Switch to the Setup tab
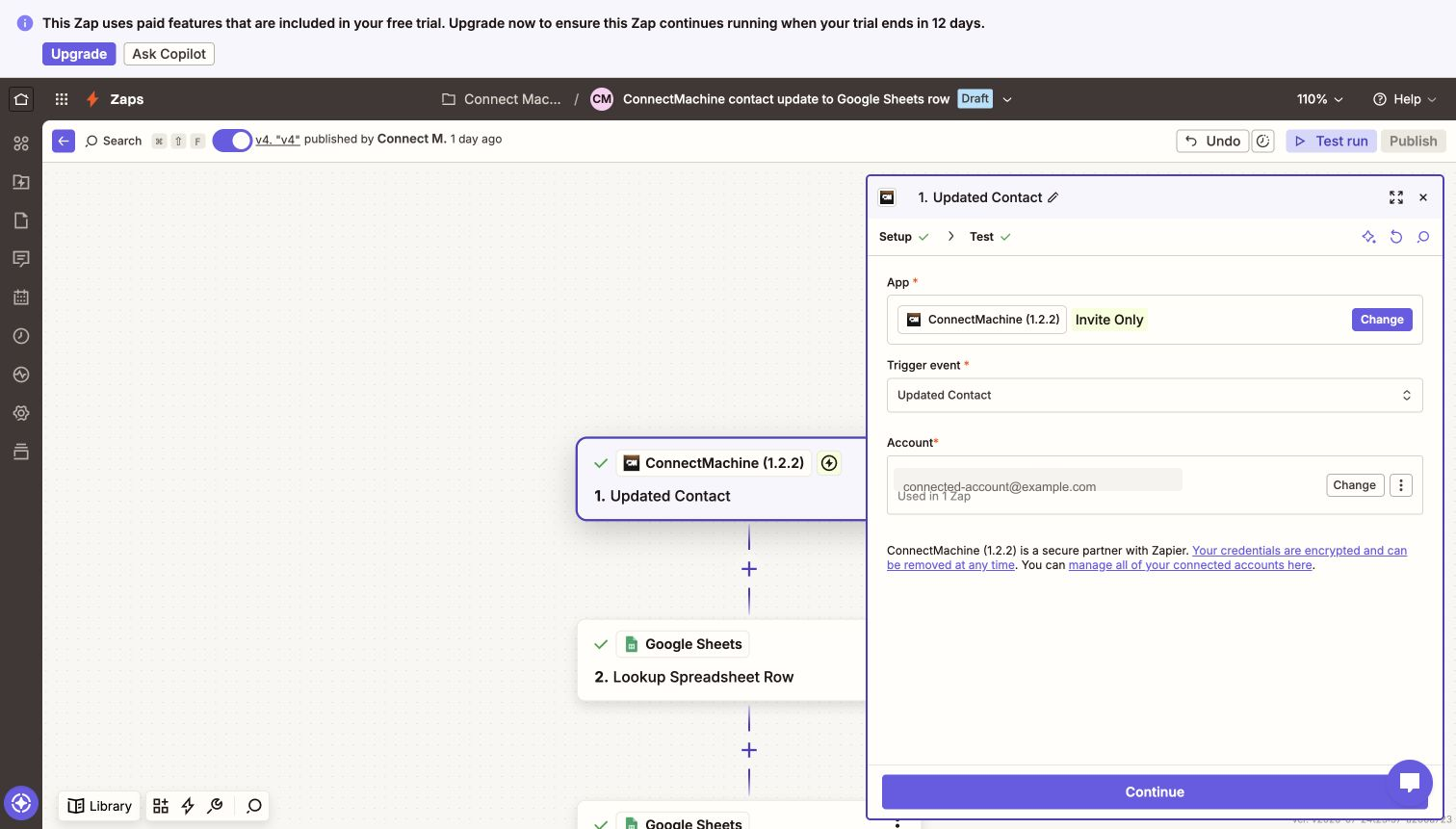The image size is (1456, 829). [903, 237]
